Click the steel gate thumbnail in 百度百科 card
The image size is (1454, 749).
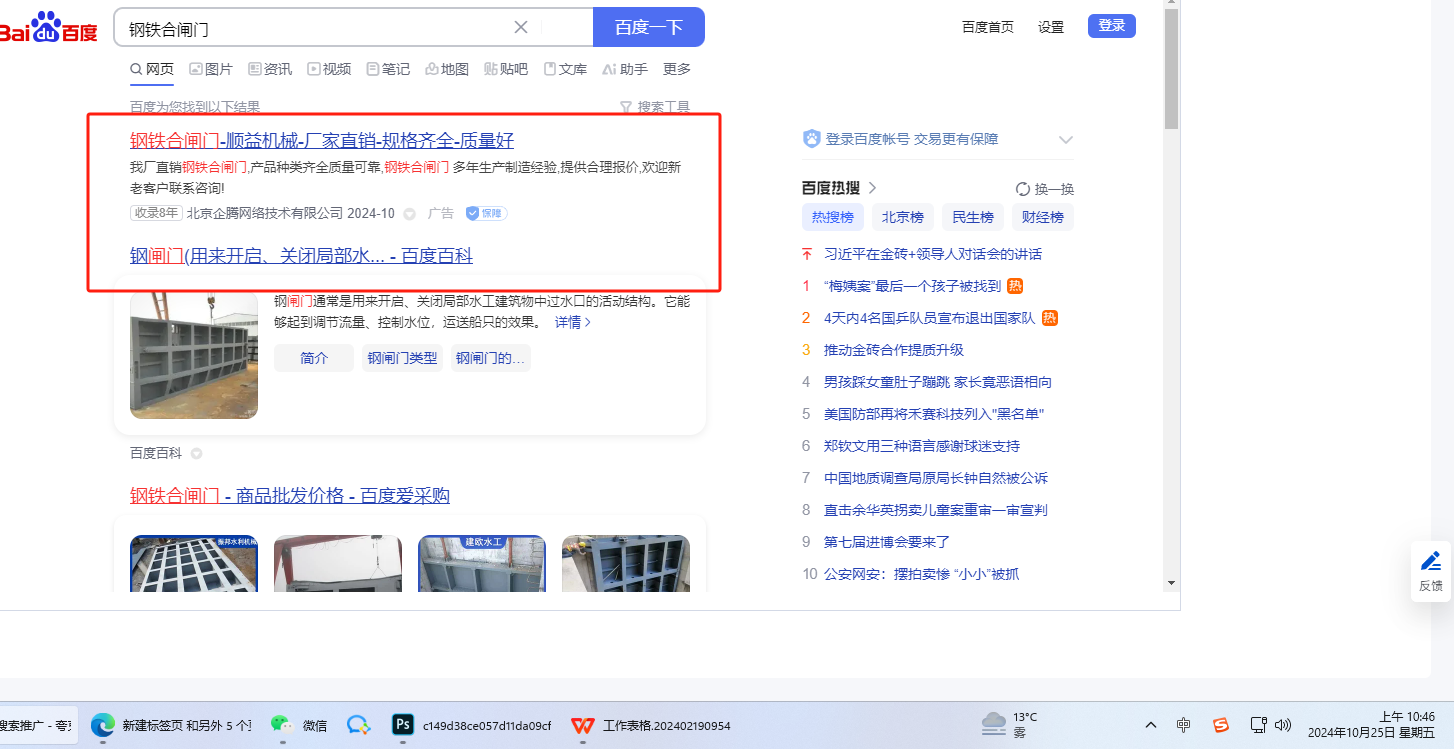pyautogui.click(x=194, y=355)
